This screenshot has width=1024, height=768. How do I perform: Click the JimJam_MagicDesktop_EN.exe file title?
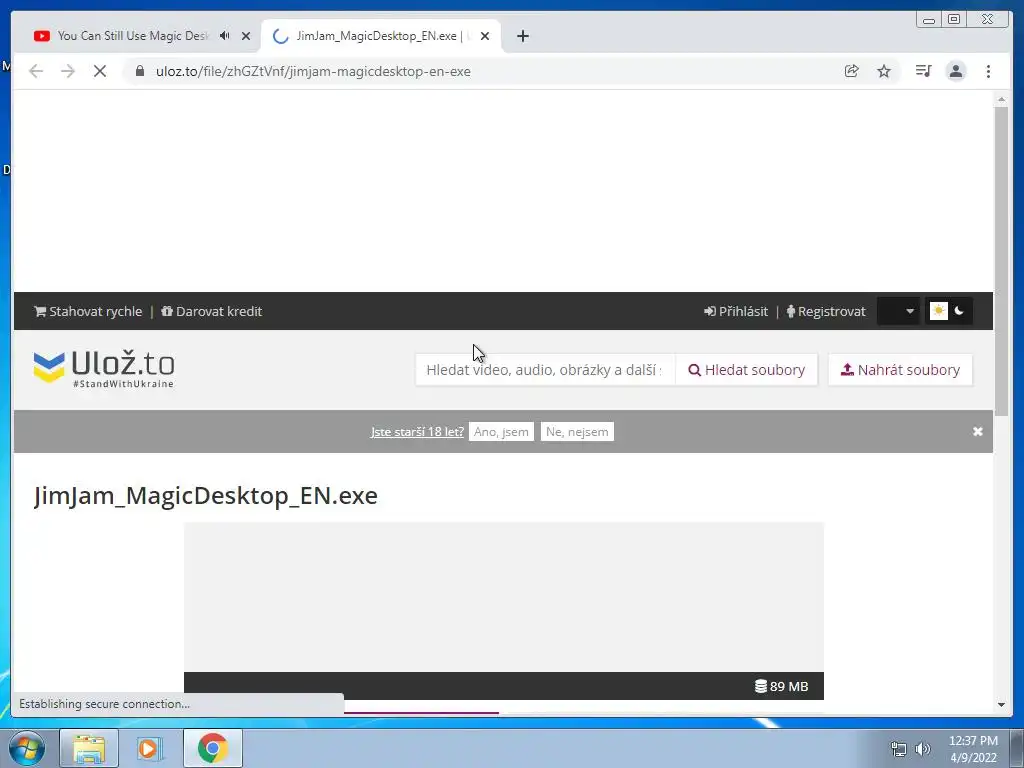point(206,495)
